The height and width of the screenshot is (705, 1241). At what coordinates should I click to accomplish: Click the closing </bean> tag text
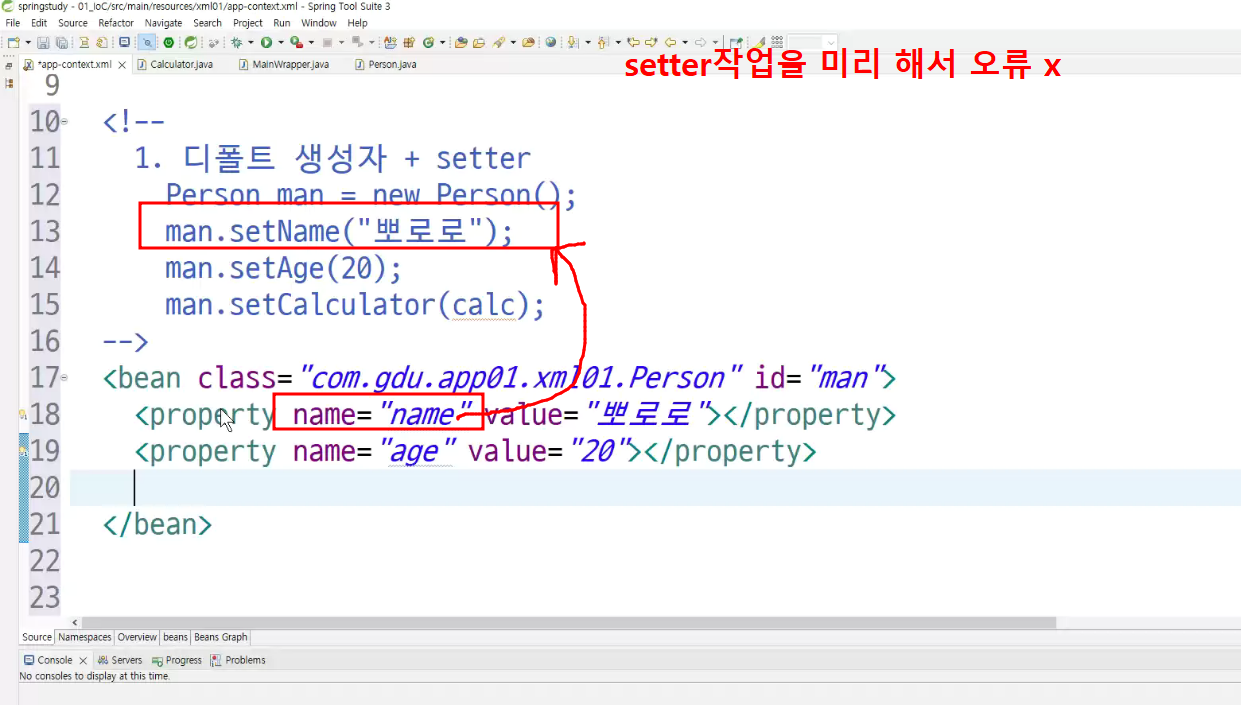(157, 524)
